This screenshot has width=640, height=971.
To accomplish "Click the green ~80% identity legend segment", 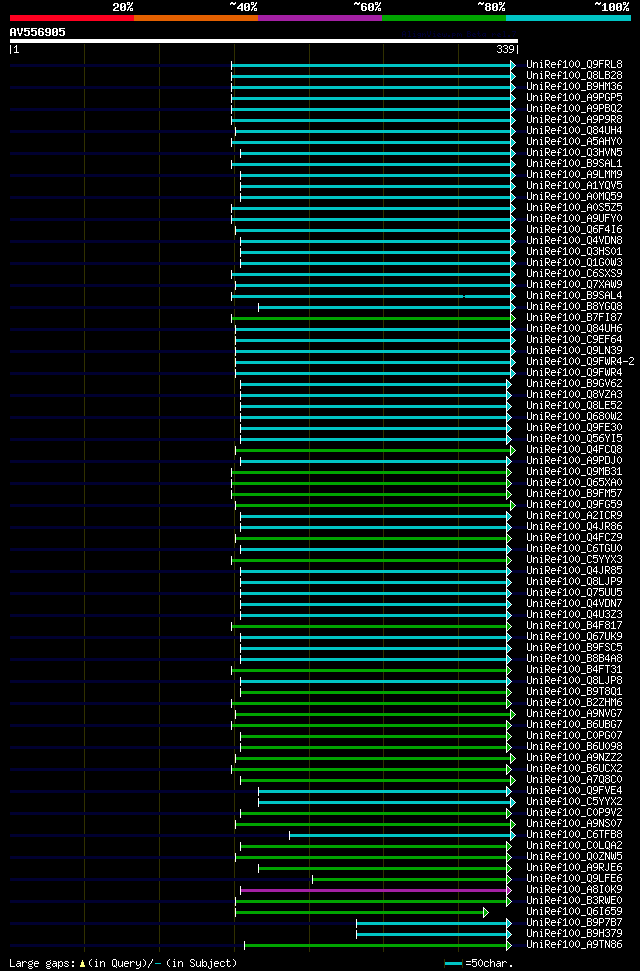I will point(444,18).
